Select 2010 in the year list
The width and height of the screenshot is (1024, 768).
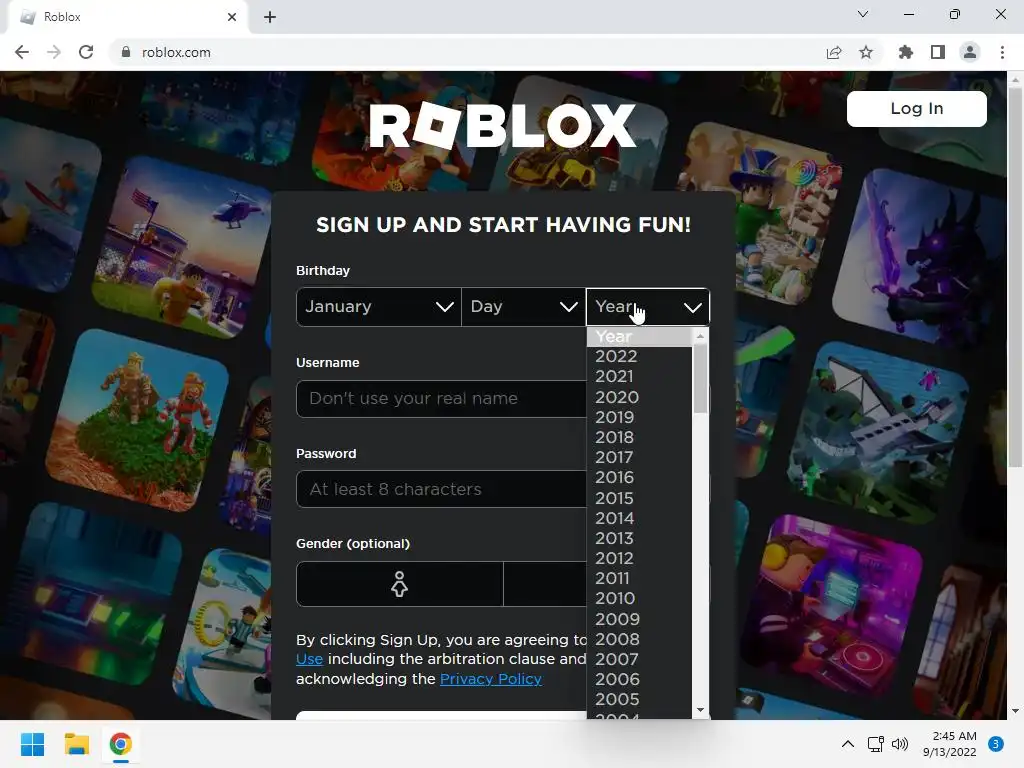639,599
